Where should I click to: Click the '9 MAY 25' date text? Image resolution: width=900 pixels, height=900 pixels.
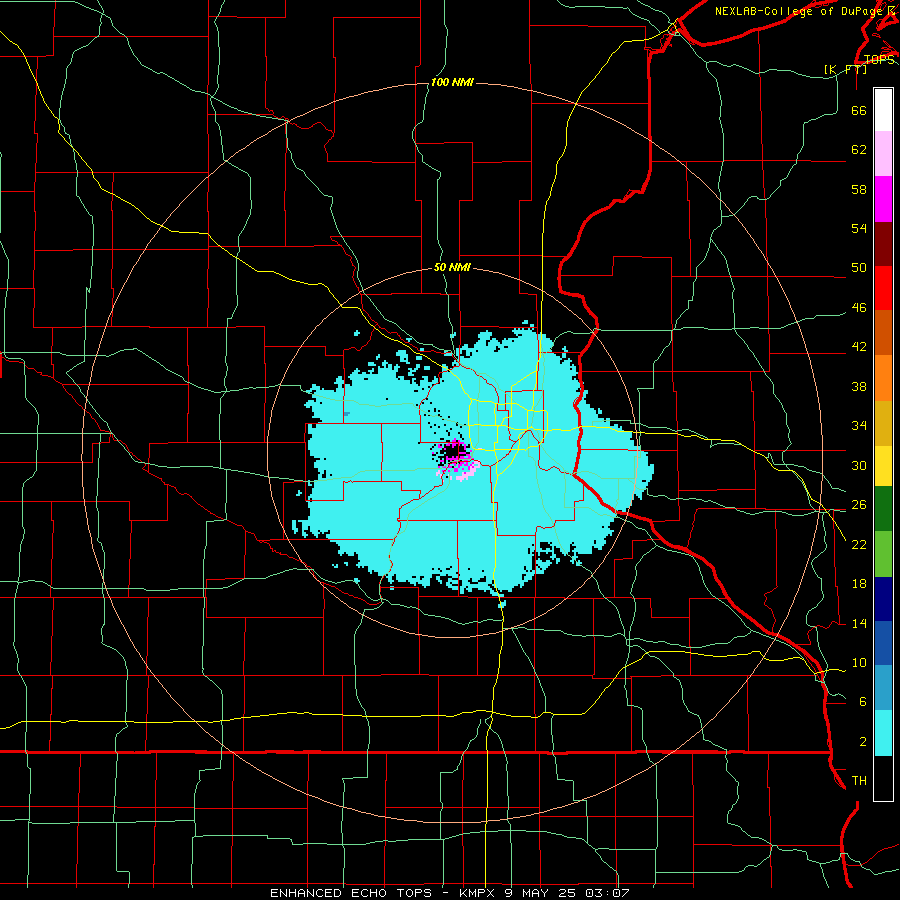pyautogui.click(x=542, y=893)
